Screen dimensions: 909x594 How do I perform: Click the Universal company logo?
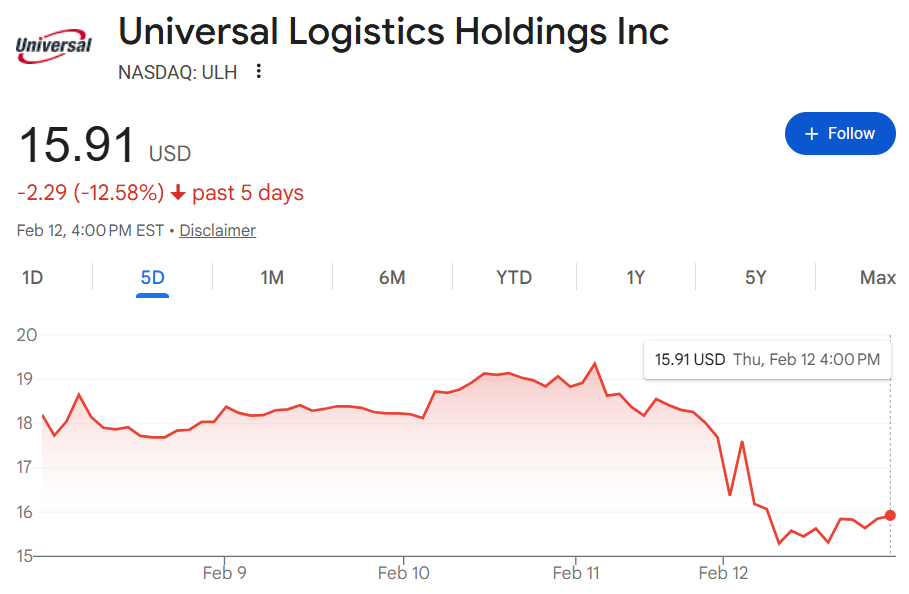coord(54,45)
